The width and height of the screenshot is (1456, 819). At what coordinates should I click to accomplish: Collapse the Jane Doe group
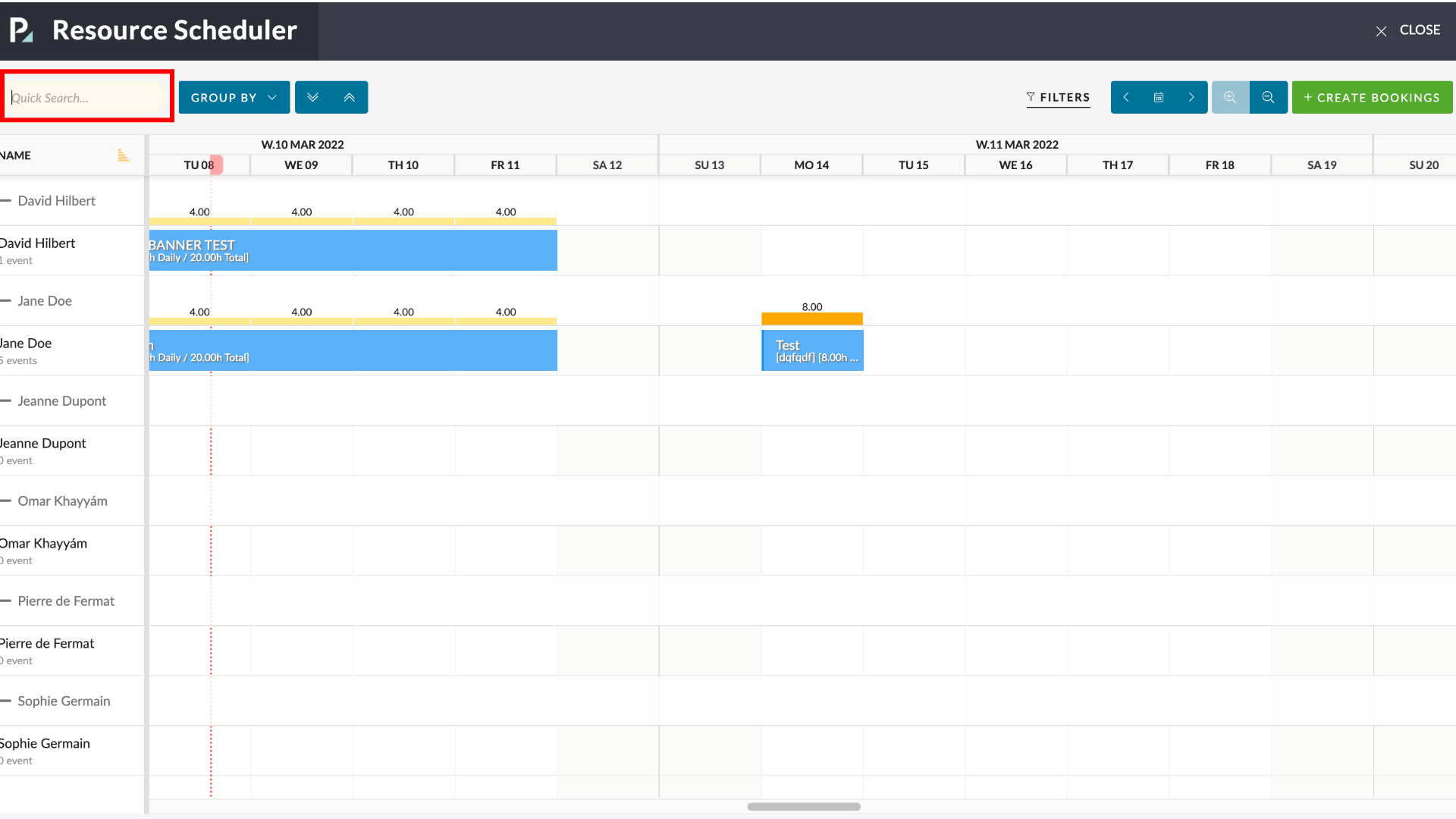pos(6,301)
